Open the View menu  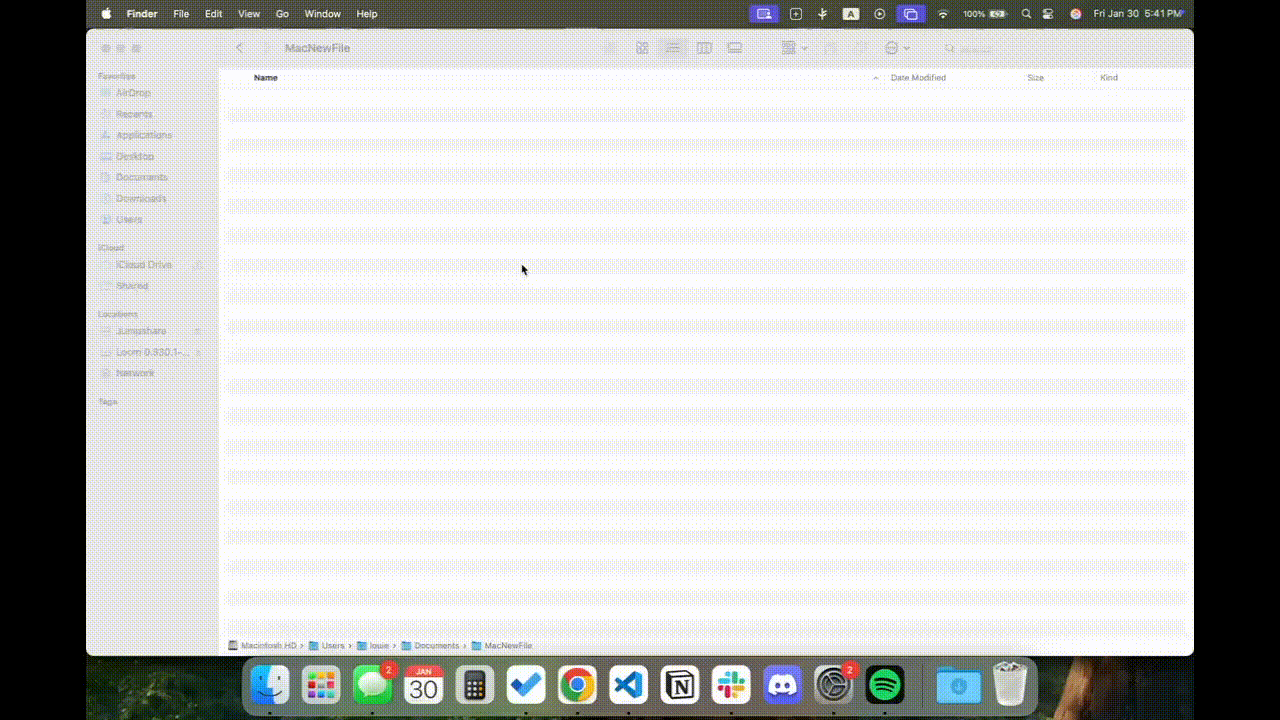tap(249, 14)
